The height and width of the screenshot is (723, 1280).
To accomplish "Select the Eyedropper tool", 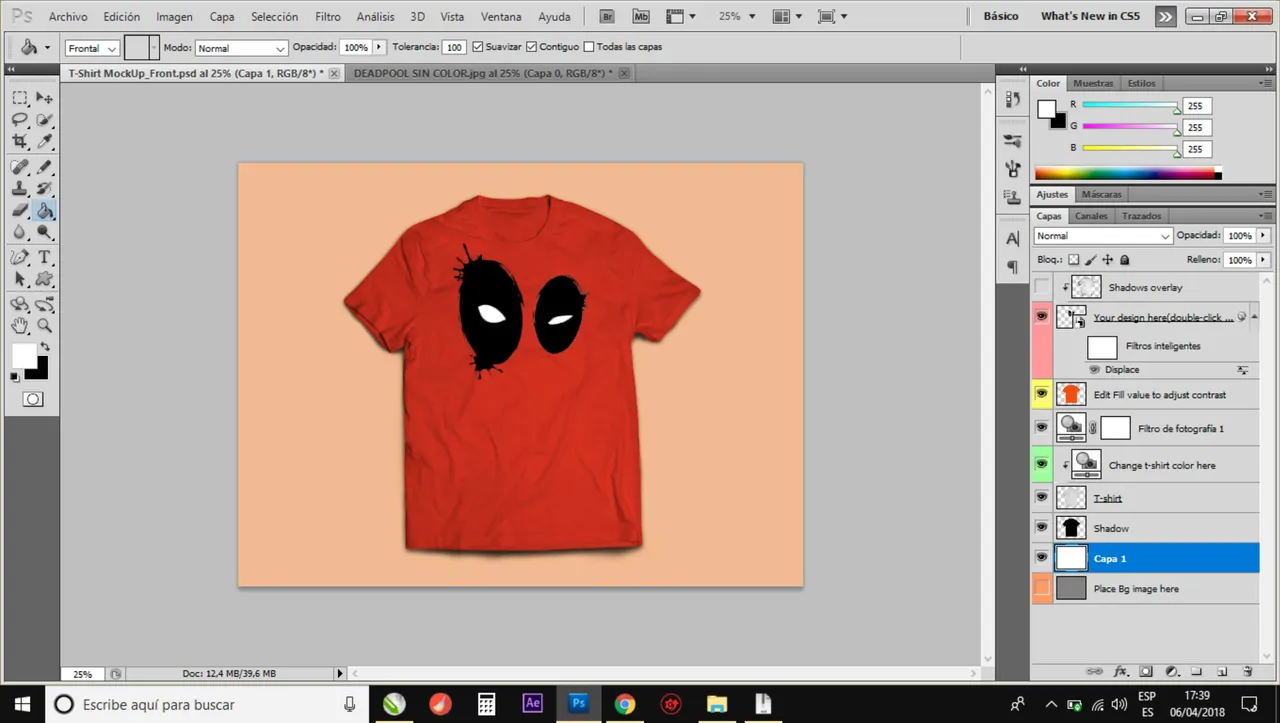I will pos(45,141).
